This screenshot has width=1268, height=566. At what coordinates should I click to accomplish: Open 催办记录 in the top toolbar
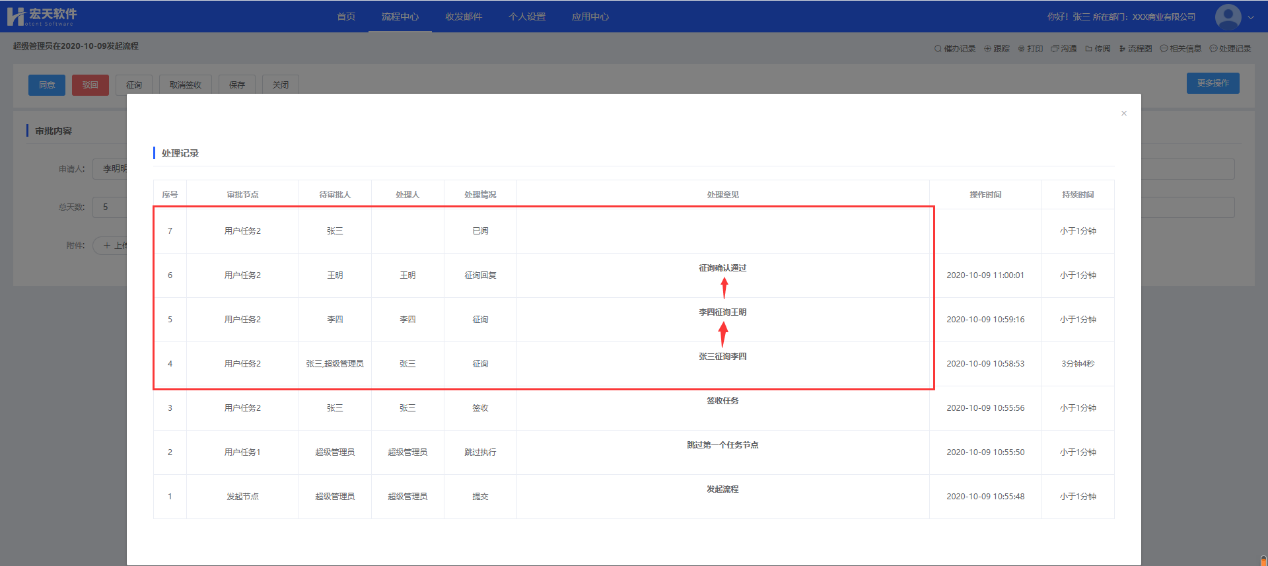(x=954, y=48)
